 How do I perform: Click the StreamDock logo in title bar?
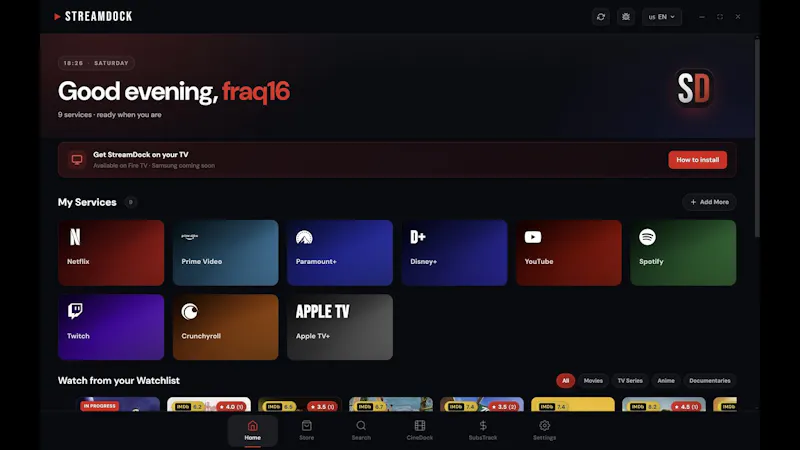point(93,16)
